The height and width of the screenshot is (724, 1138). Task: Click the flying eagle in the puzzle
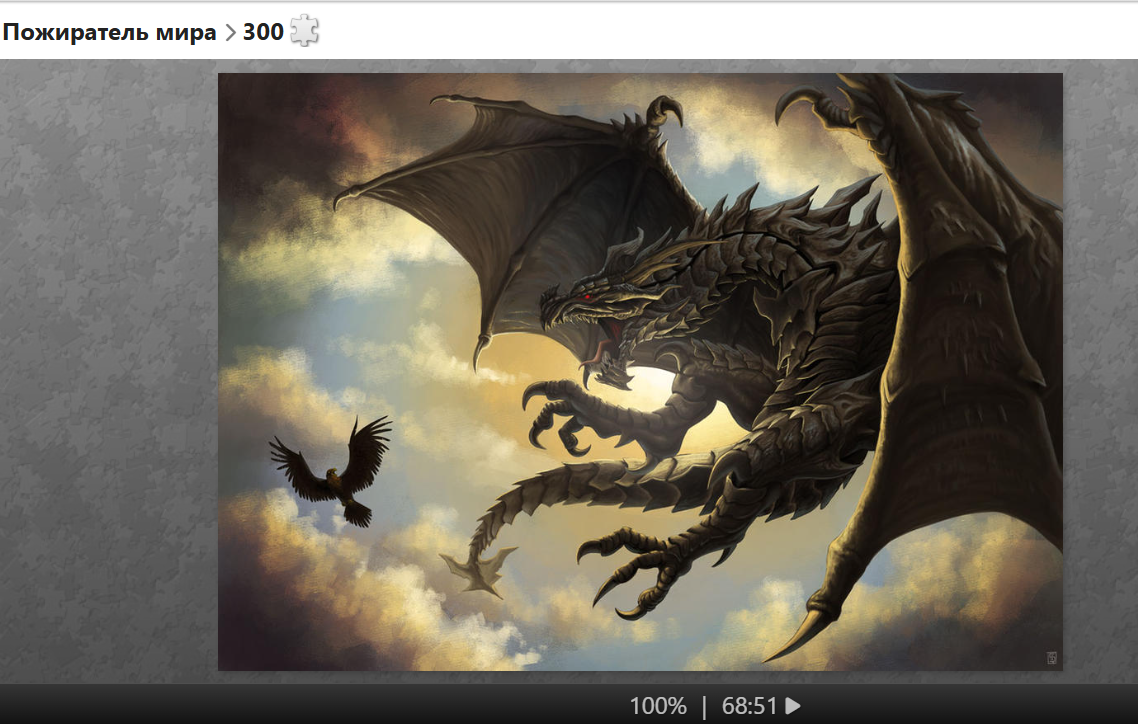tap(333, 469)
